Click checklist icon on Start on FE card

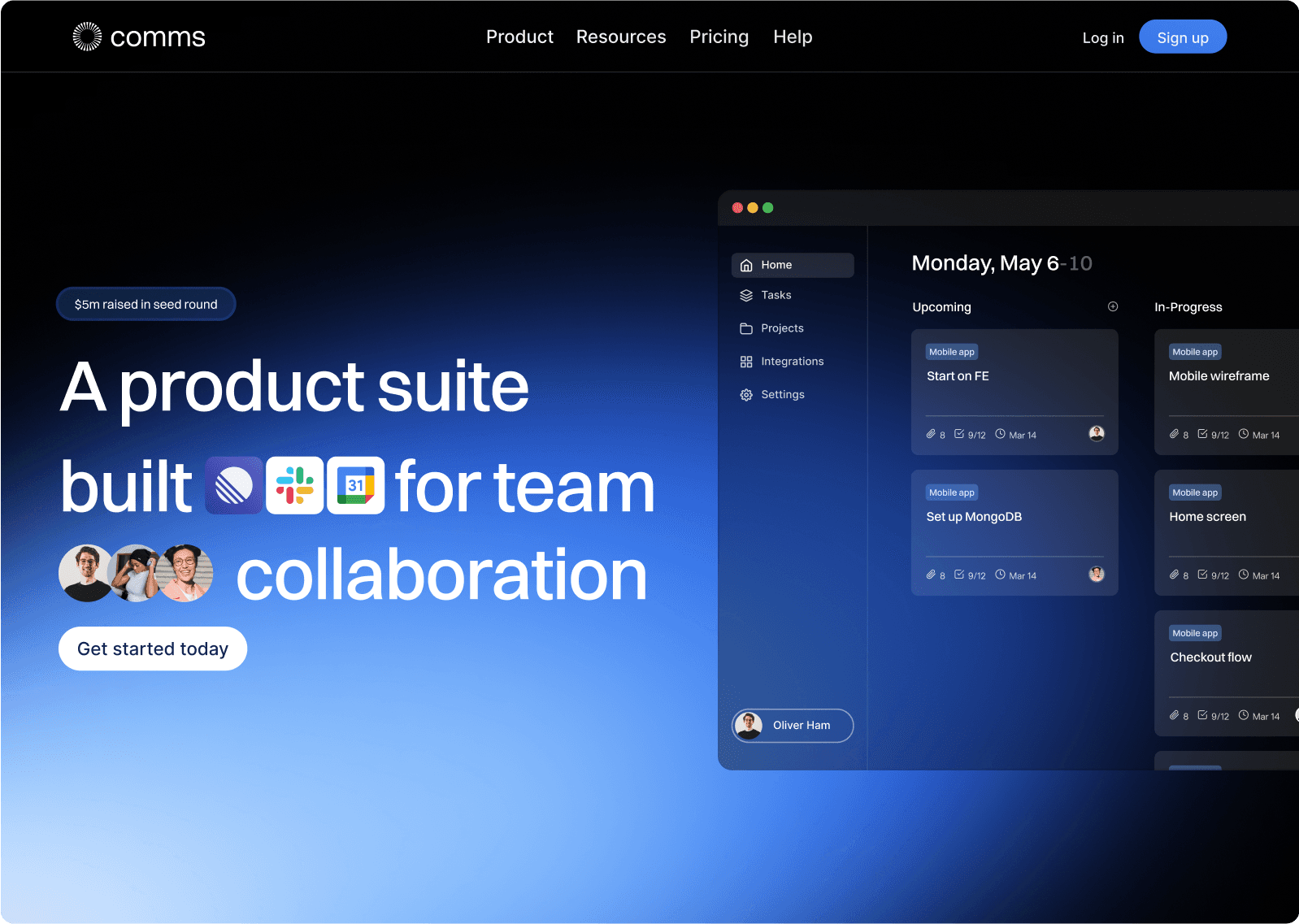959,434
